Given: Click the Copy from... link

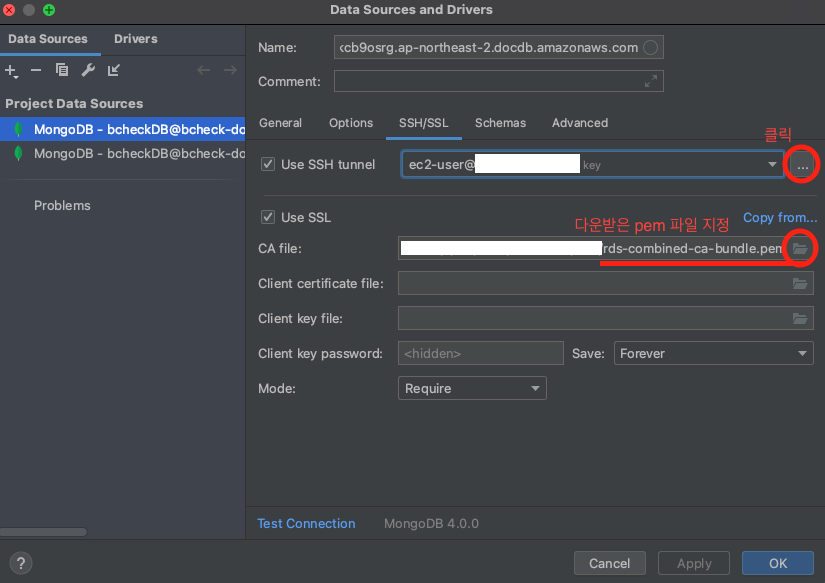Looking at the screenshot, I should coord(780,217).
